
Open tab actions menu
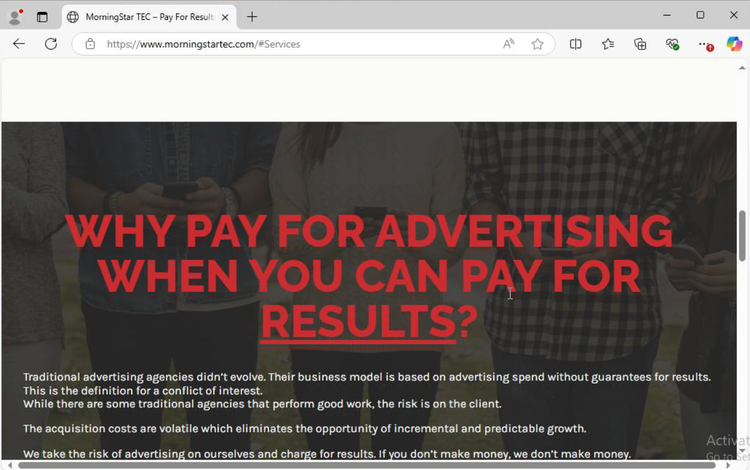click(x=42, y=16)
